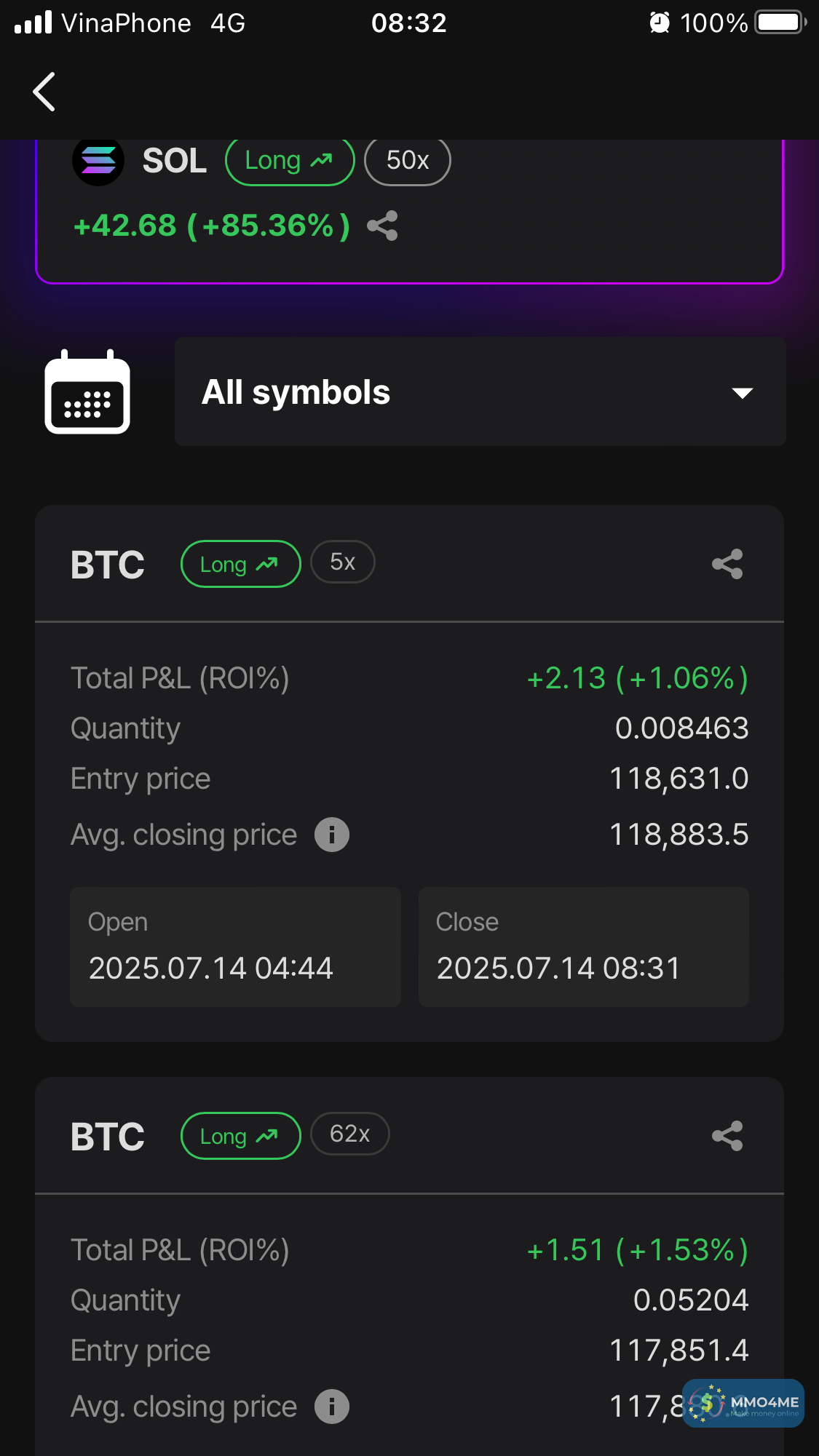Share the BTC 5x trade

tap(727, 564)
